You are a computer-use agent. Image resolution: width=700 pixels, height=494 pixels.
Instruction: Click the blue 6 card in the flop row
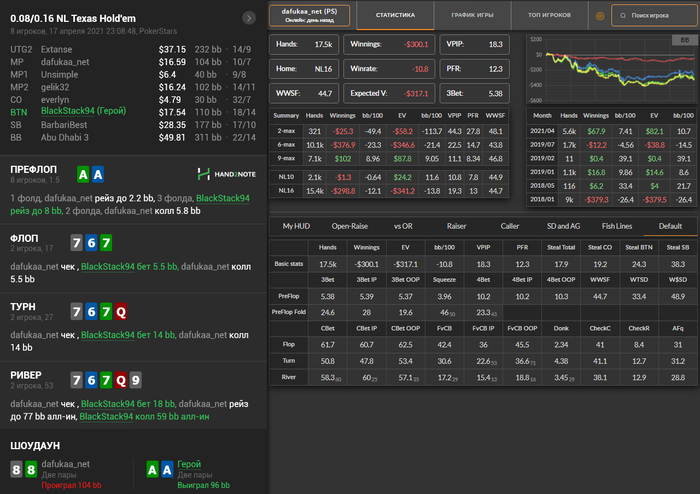[91, 243]
